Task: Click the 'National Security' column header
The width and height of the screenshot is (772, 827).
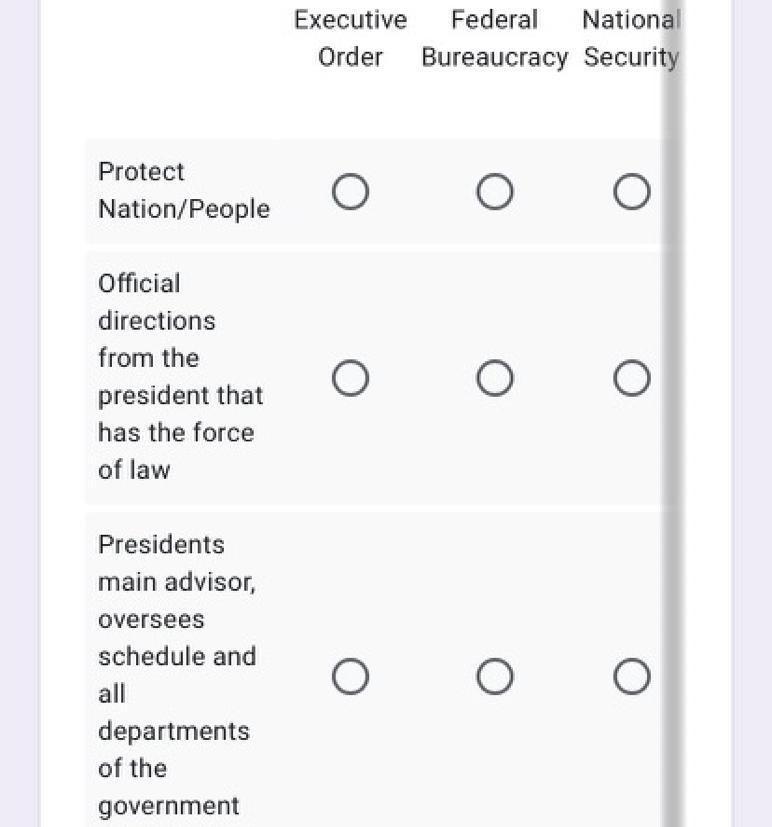Action: pyautogui.click(x=631, y=38)
